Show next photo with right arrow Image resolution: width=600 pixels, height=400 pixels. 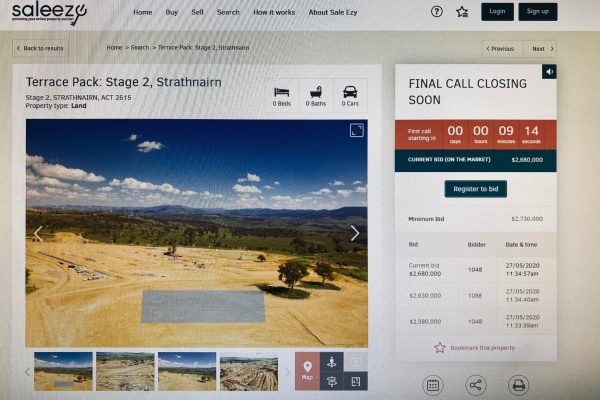point(355,233)
